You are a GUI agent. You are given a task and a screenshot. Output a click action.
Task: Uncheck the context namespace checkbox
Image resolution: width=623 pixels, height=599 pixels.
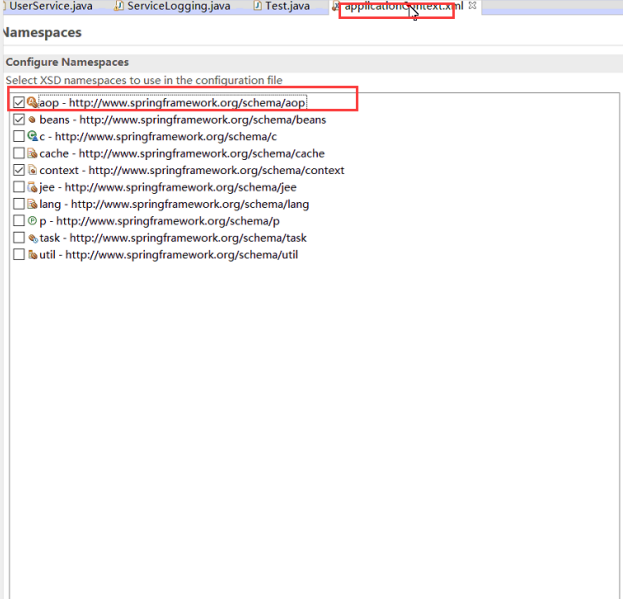pyautogui.click(x=19, y=170)
